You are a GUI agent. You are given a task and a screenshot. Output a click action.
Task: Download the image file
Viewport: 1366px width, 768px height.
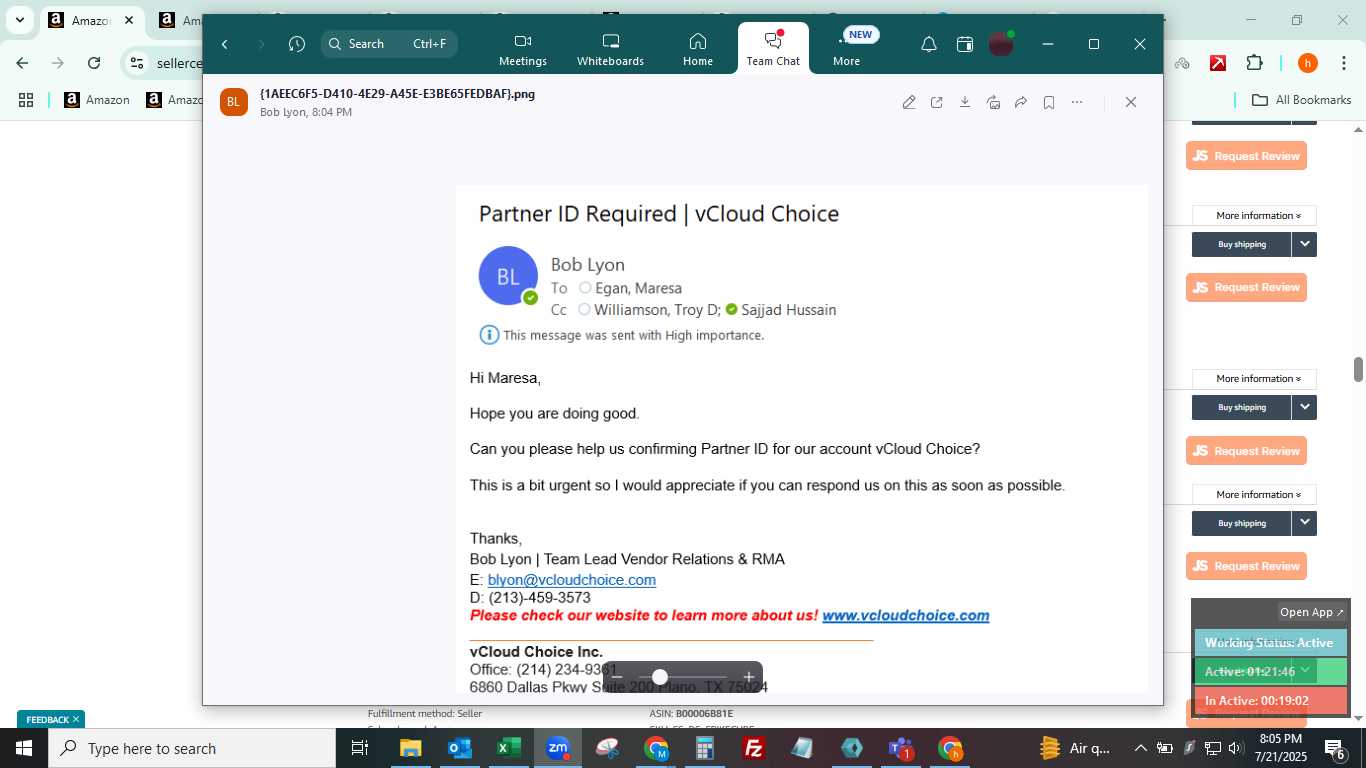(x=965, y=102)
